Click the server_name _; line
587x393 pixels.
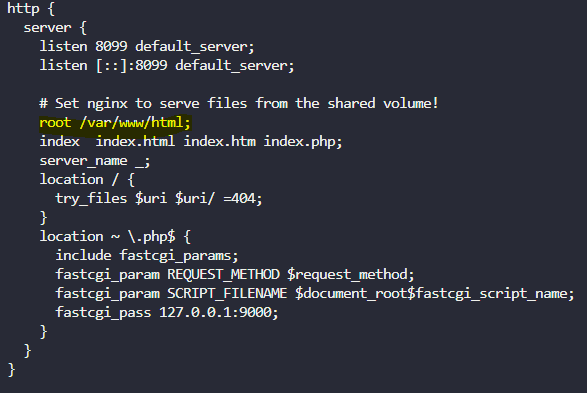tap(95, 161)
